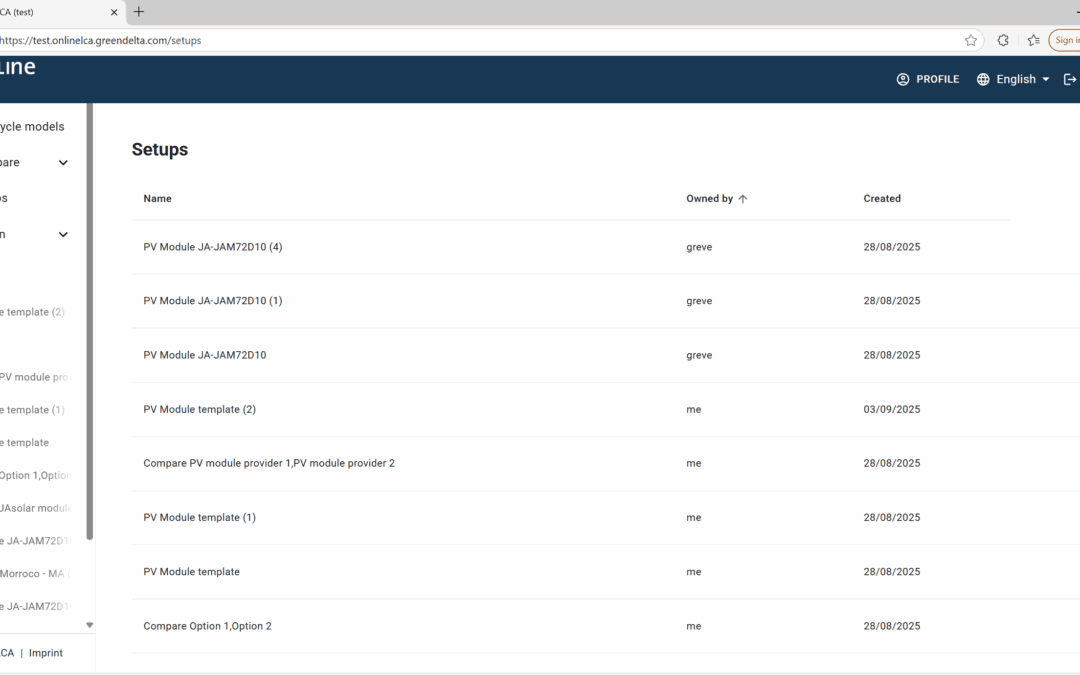Screen dimensions: 1080x675
Task: Open Compare Option 1,Option 2 setup
Action: click(207, 626)
